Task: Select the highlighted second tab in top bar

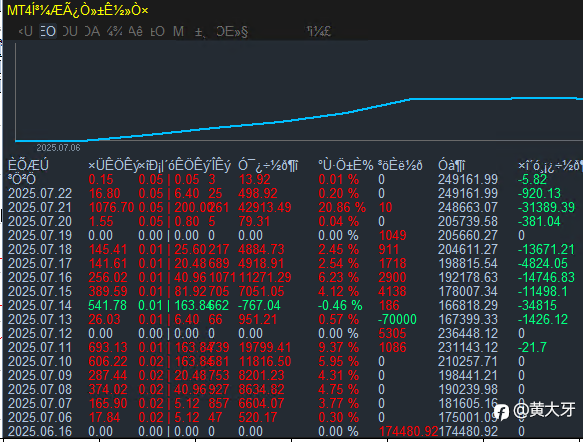Action: point(48,32)
